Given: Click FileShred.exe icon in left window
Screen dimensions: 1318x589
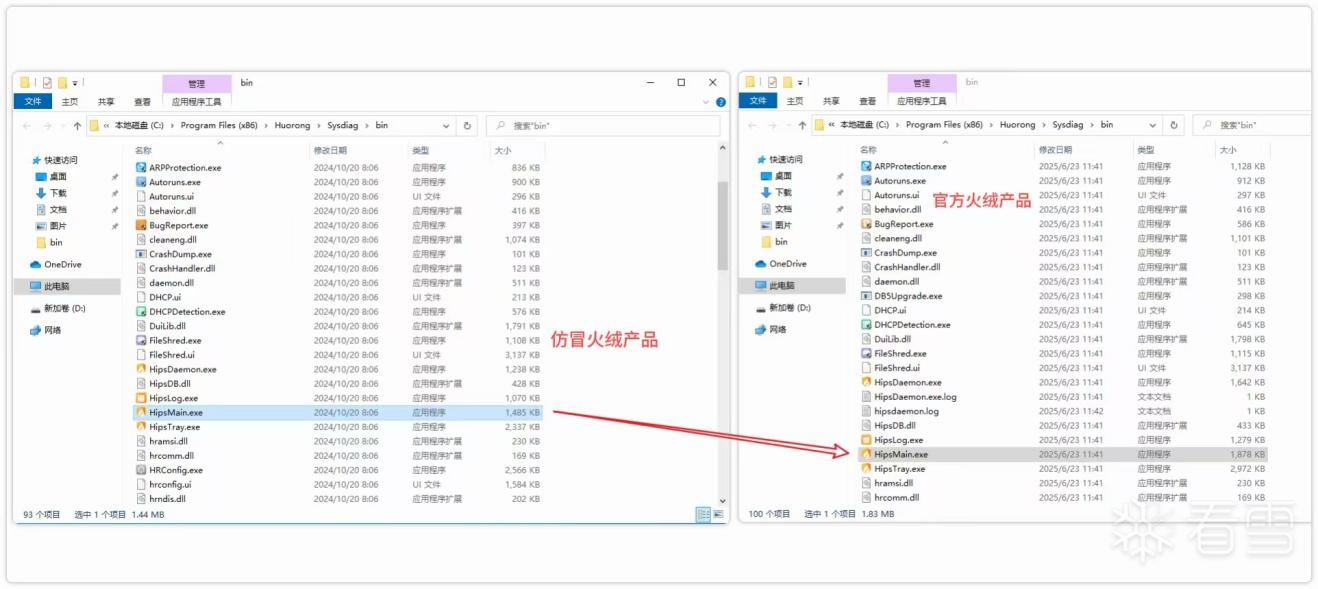Looking at the screenshot, I should pos(141,341).
